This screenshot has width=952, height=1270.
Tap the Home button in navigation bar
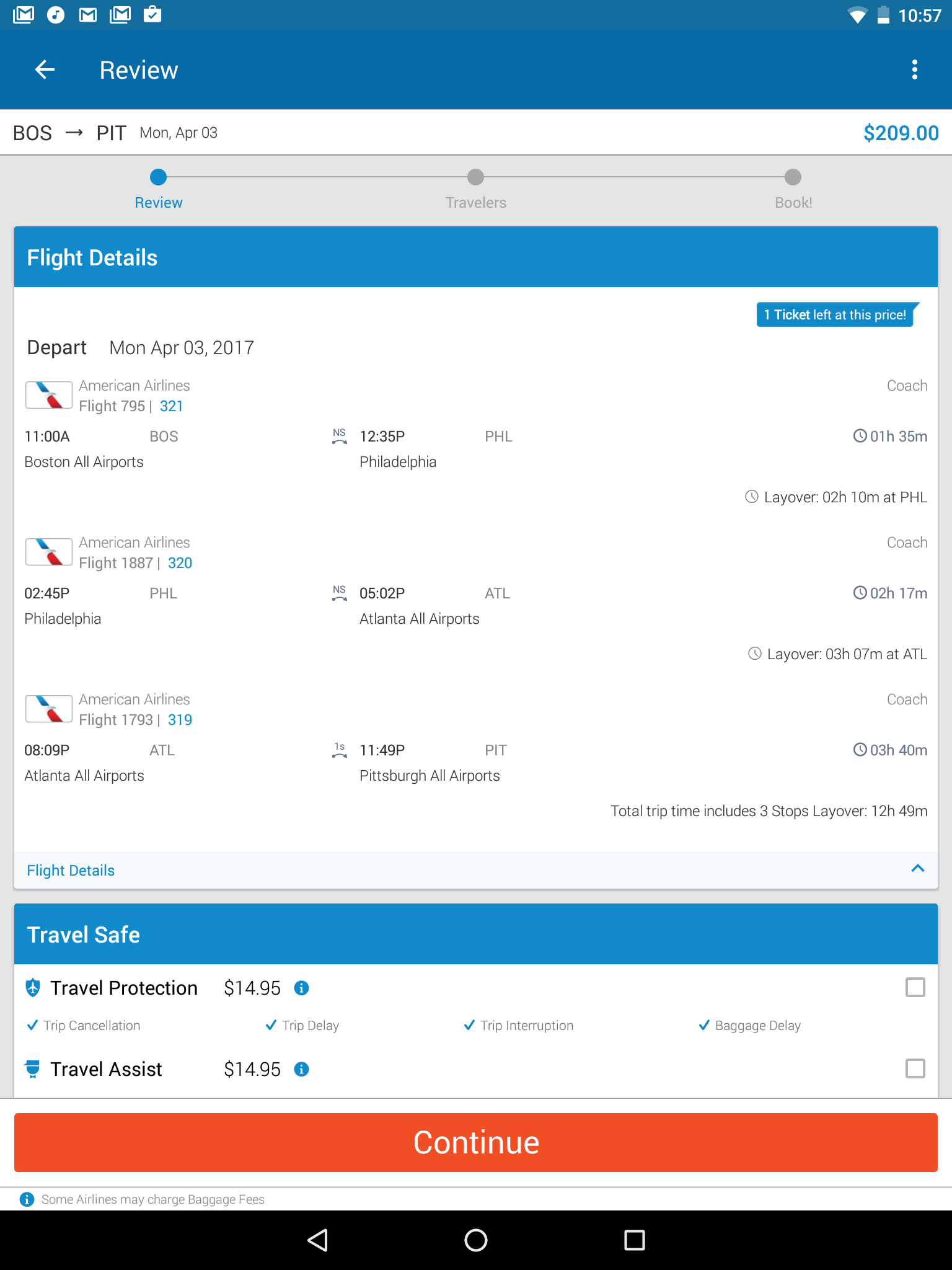475,1240
